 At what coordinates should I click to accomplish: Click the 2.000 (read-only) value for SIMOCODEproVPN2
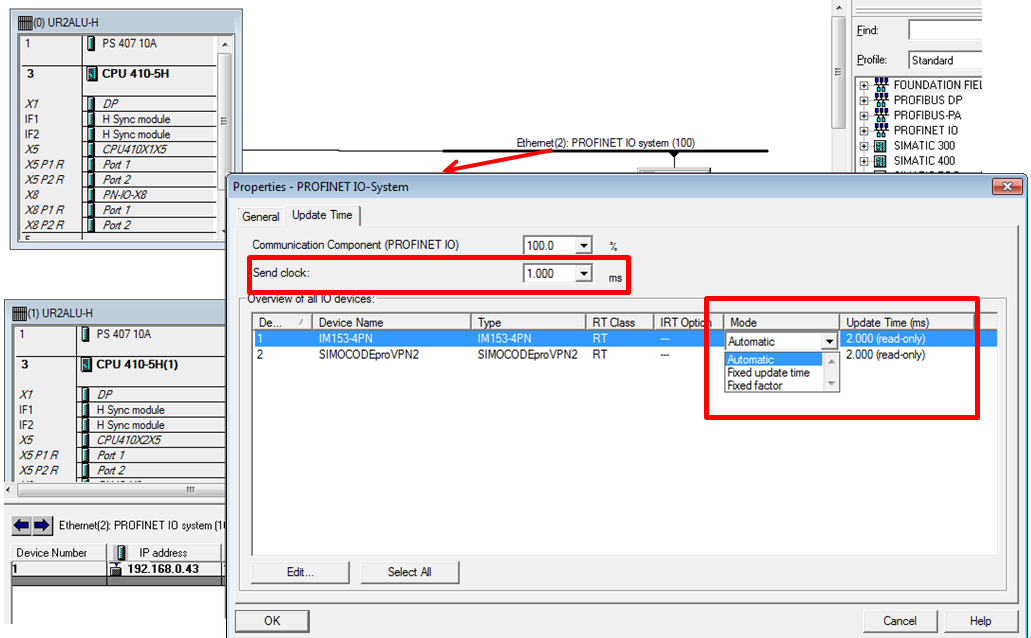click(x=885, y=355)
